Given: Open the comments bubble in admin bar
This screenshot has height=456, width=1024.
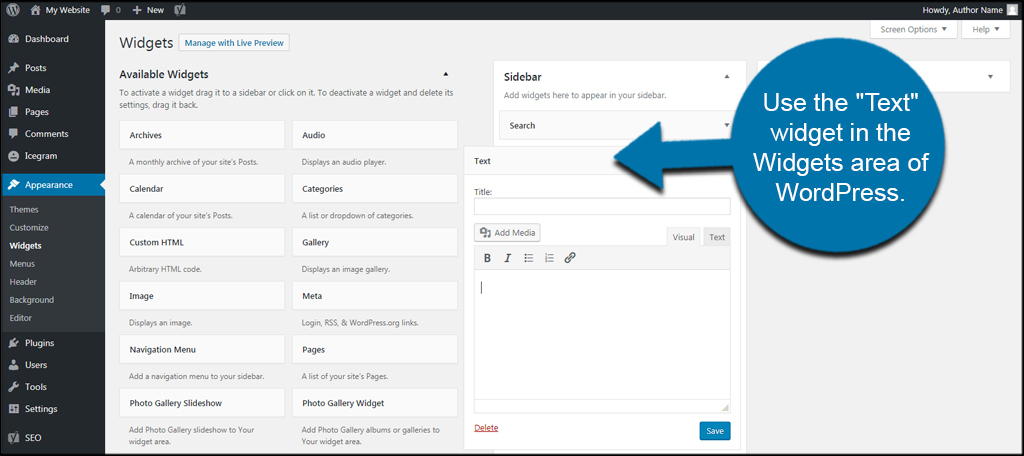Looking at the screenshot, I should coord(111,10).
